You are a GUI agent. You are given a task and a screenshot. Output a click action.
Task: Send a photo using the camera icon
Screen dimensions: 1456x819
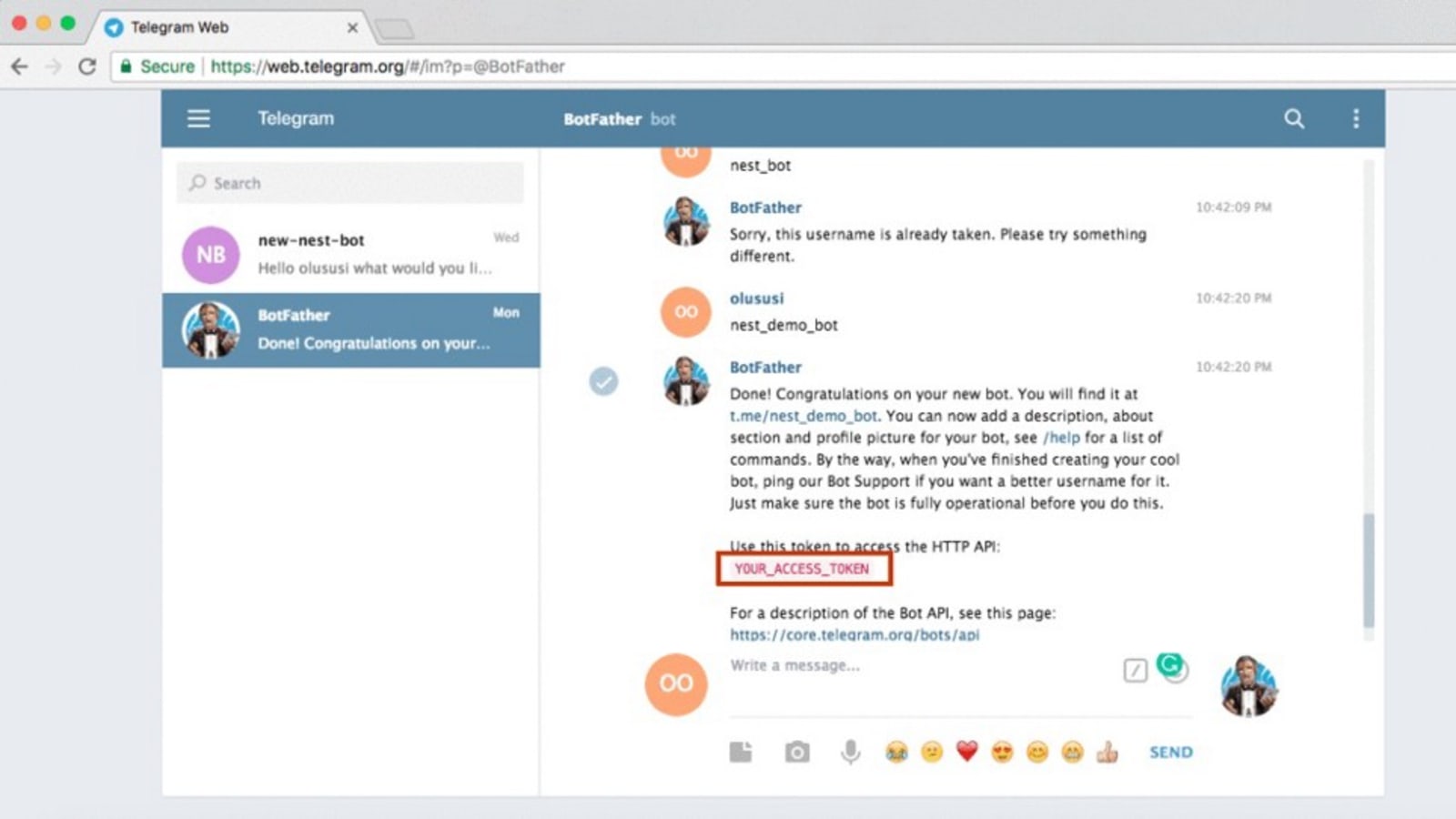click(x=797, y=752)
